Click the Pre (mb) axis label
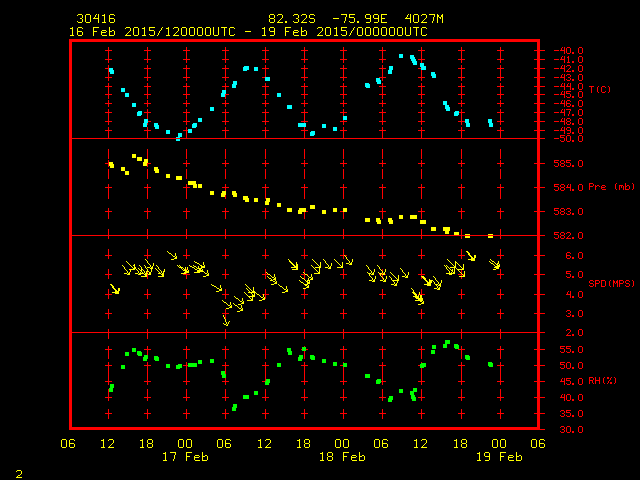The height and width of the screenshot is (480, 640). (611, 187)
